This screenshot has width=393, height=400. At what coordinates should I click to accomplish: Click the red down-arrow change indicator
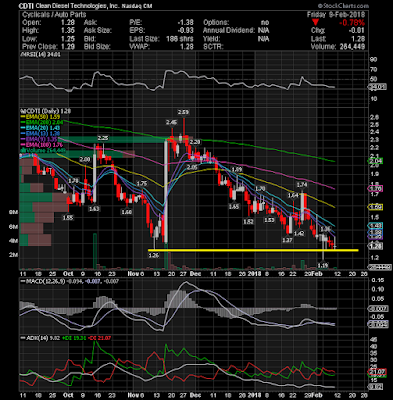click(315, 23)
